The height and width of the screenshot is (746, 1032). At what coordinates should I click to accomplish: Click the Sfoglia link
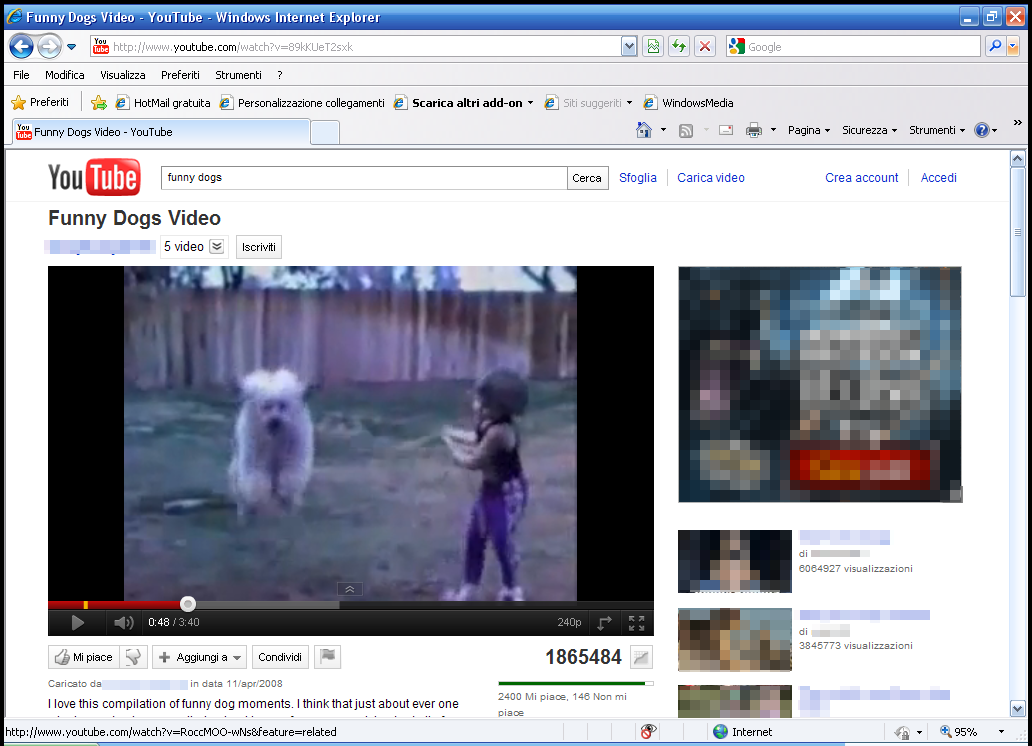pos(638,178)
